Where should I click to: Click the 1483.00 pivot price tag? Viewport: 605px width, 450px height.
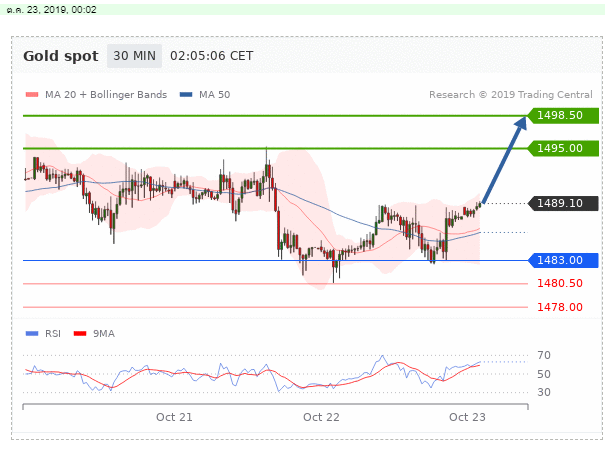coord(563,260)
